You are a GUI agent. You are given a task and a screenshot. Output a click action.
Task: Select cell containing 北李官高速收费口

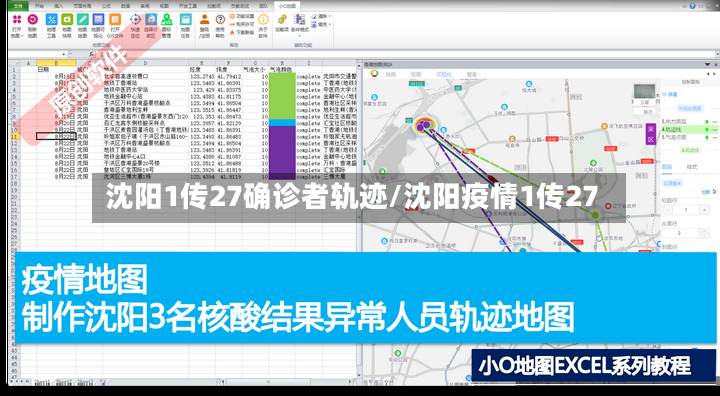pos(146,76)
